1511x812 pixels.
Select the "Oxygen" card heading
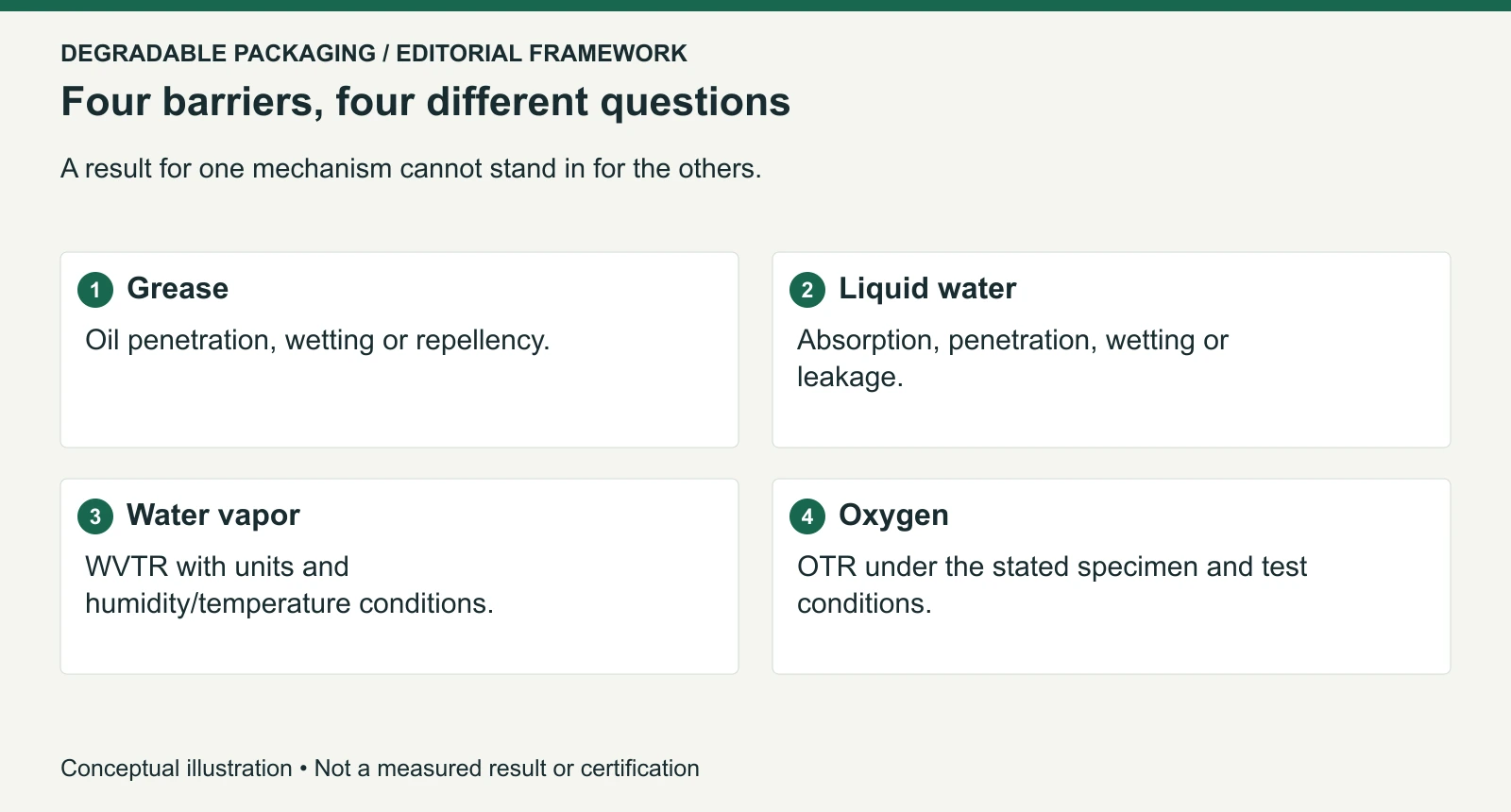point(893,516)
